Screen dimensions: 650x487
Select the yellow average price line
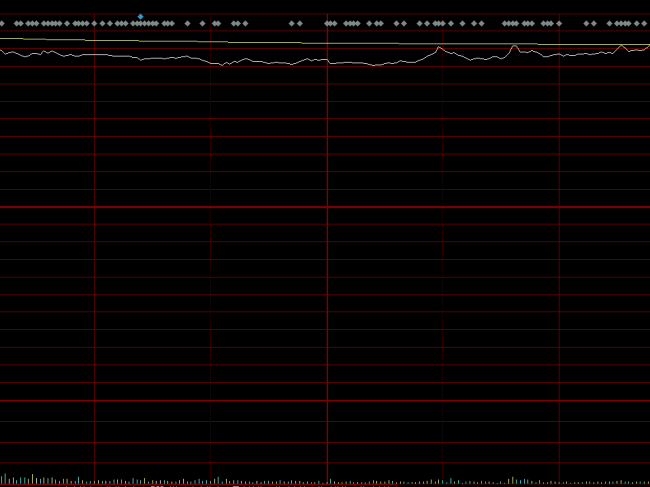tap(325, 42)
